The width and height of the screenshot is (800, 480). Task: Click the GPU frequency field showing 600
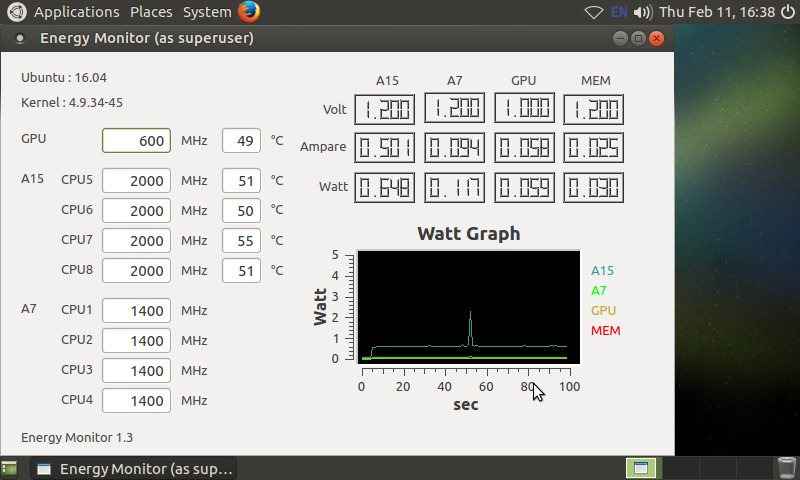click(x=137, y=141)
